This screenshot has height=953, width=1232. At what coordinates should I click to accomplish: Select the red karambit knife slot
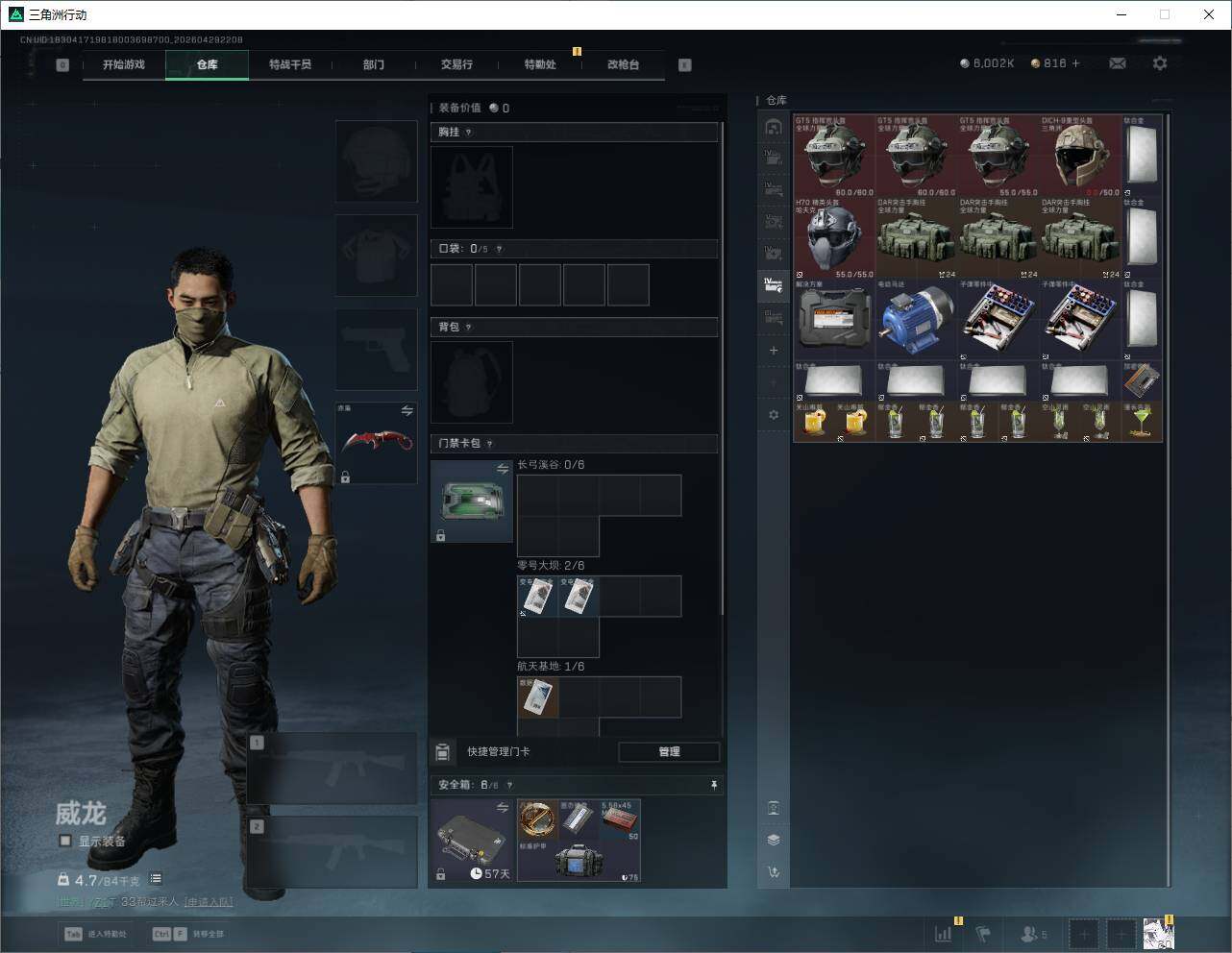pos(376,443)
